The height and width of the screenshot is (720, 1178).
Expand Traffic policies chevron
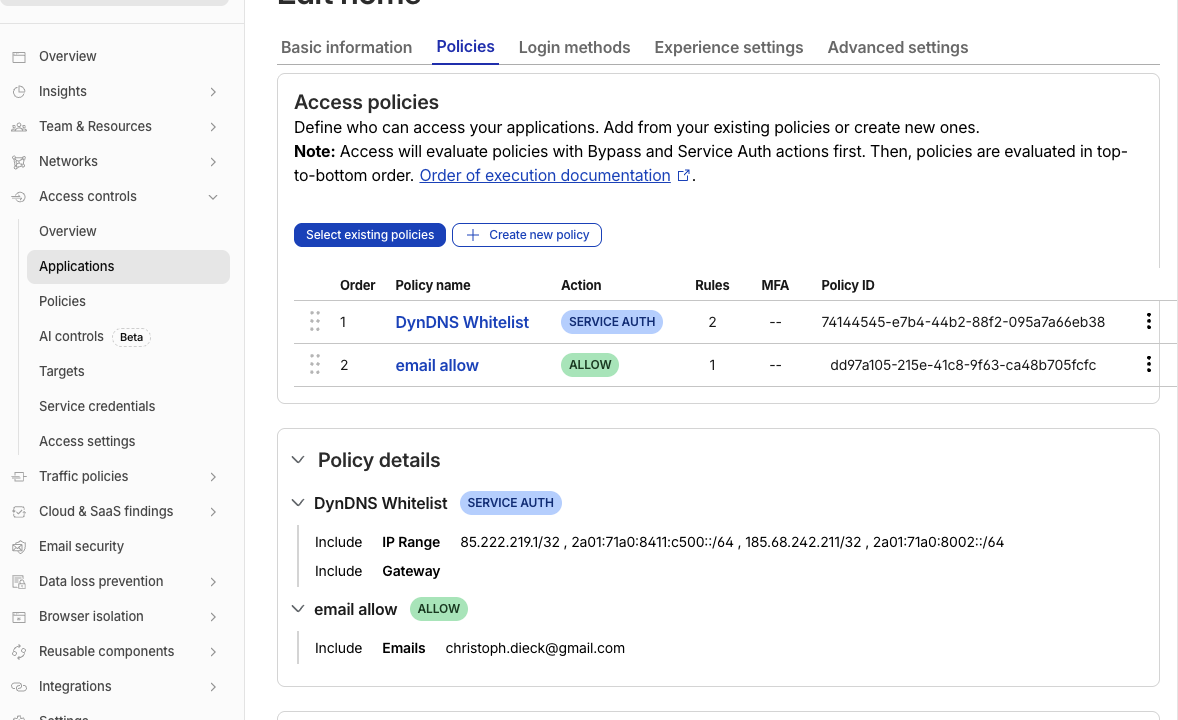213,476
